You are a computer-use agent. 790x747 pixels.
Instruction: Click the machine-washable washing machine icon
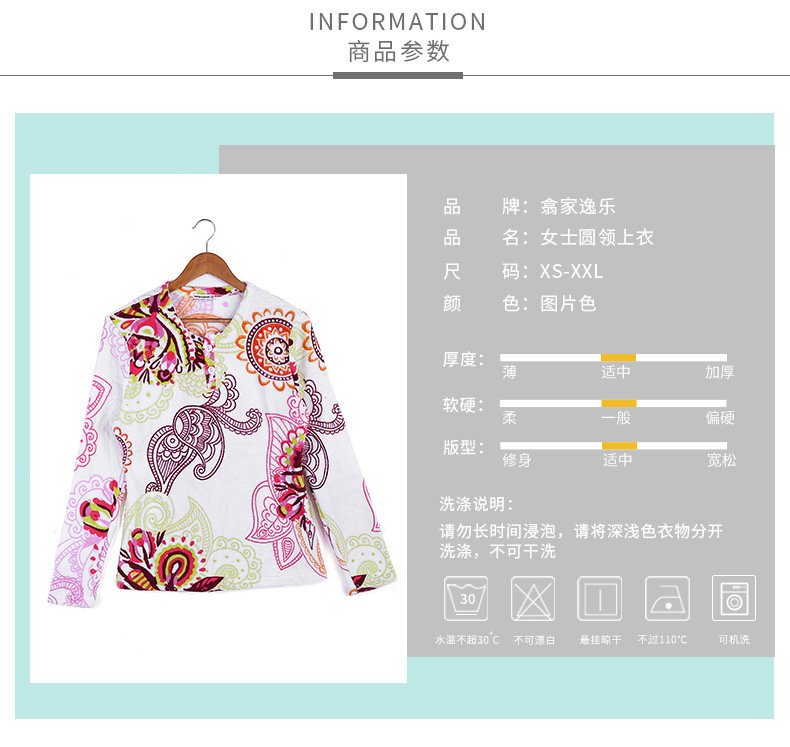coord(734,598)
